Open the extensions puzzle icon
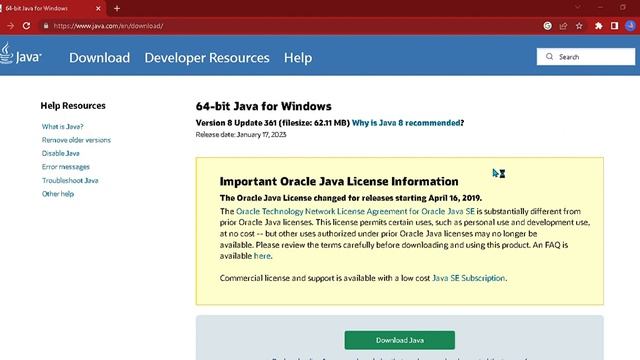 coord(599,26)
